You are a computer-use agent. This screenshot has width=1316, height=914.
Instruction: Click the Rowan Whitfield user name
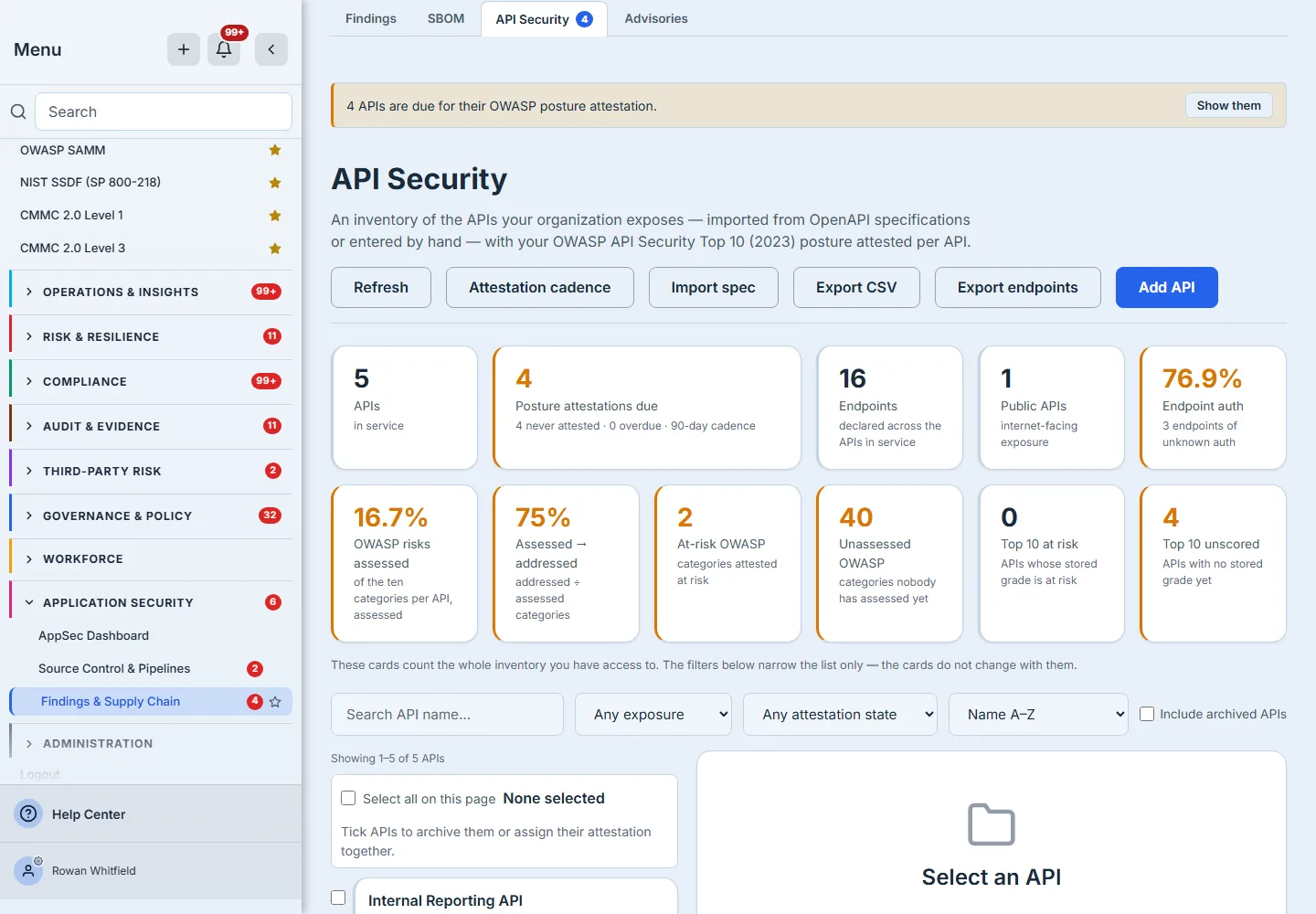(94, 871)
